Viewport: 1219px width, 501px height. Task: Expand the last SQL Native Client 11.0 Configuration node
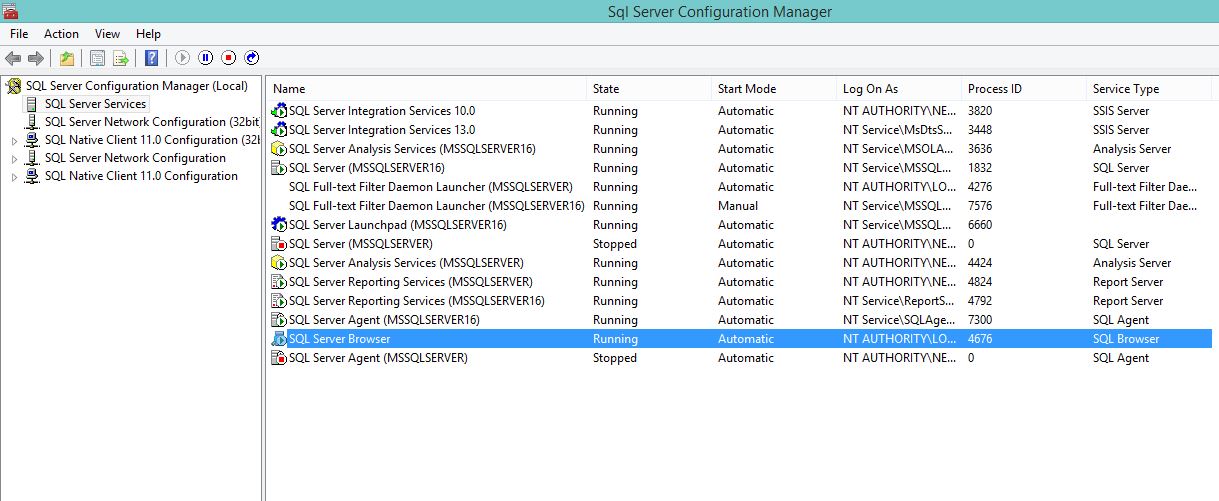(14, 176)
